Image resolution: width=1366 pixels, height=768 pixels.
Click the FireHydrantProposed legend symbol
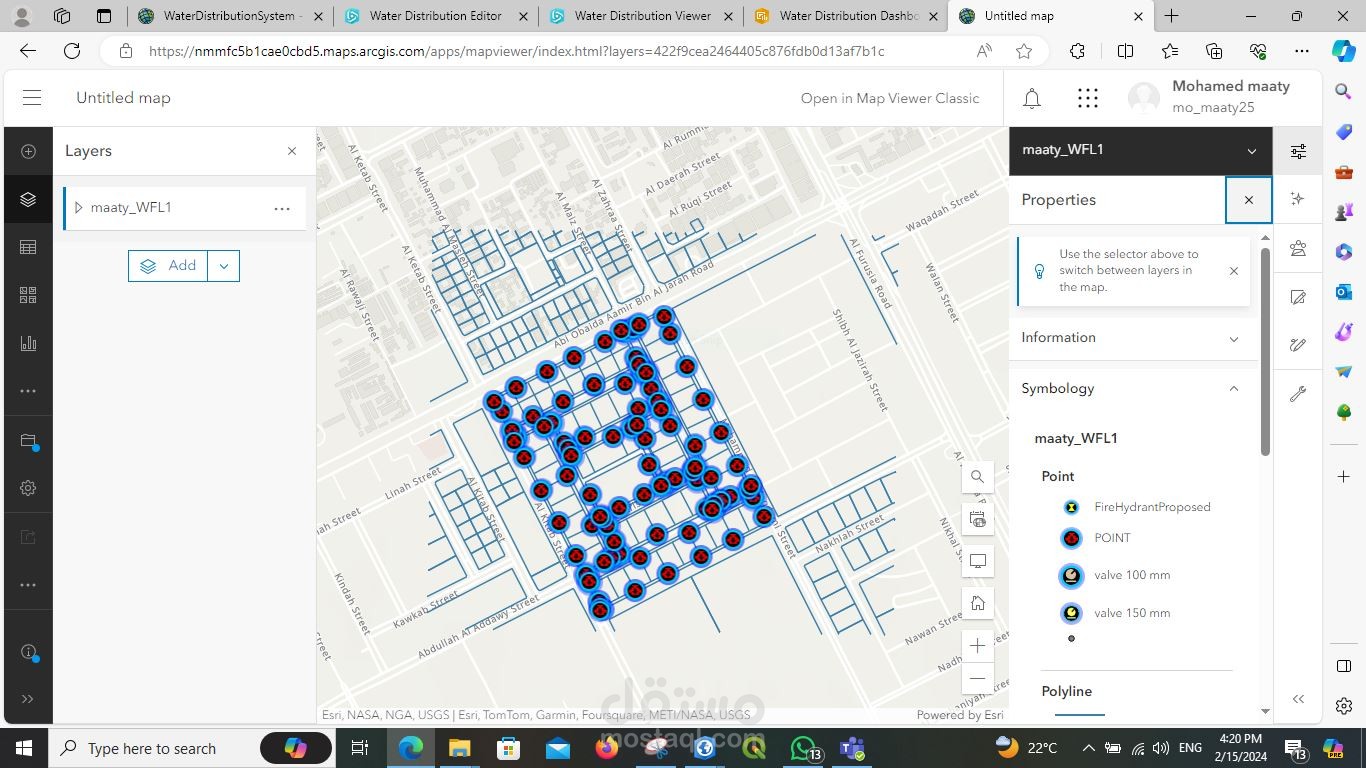pos(1072,507)
